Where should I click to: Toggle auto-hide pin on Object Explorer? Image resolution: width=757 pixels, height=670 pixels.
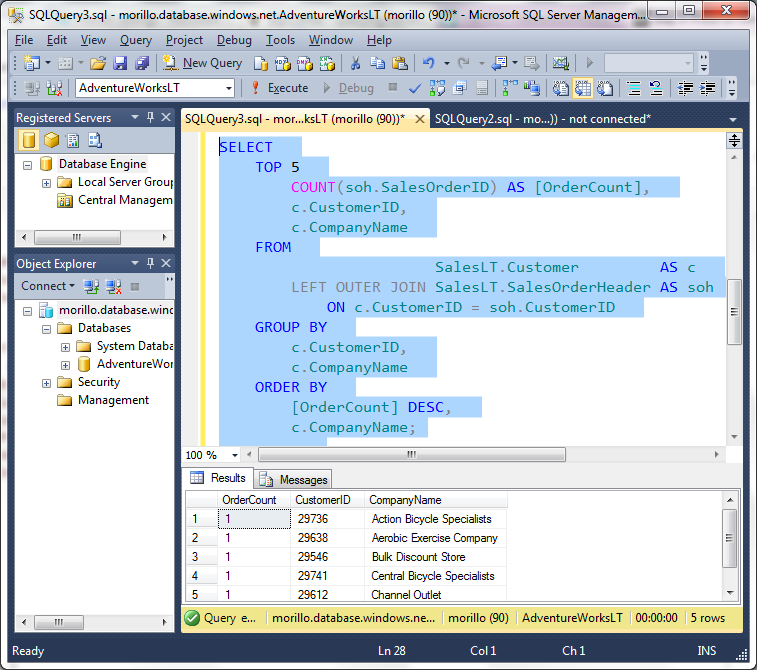[151, 264]
